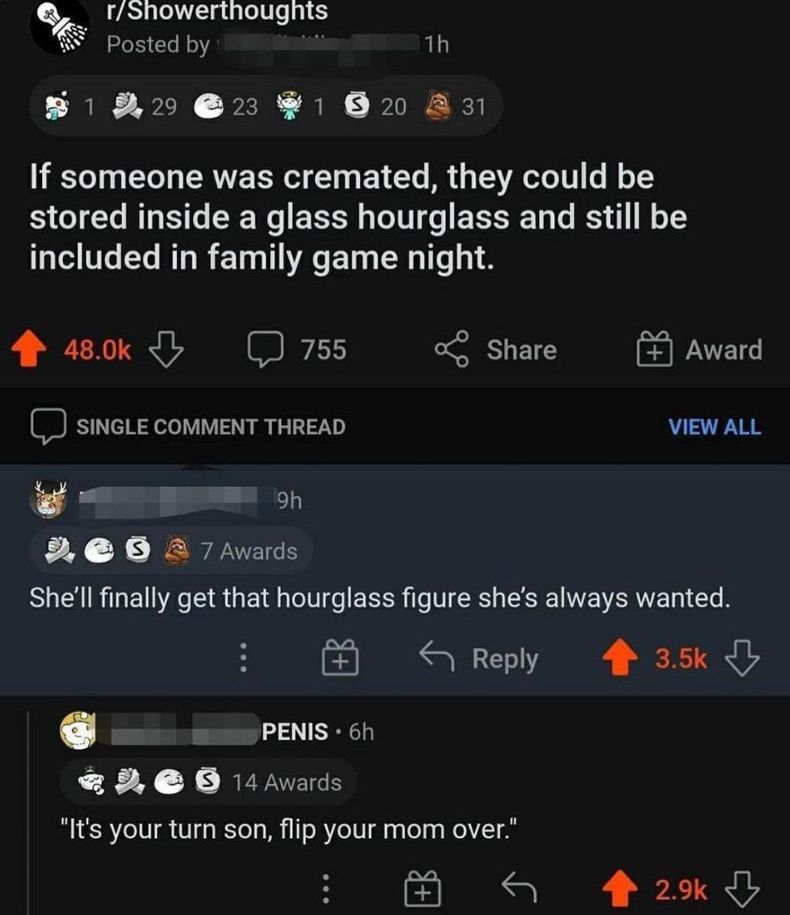Upvote the Showerthoughts post
Screen dimensions: 790x915
(29, 350)
